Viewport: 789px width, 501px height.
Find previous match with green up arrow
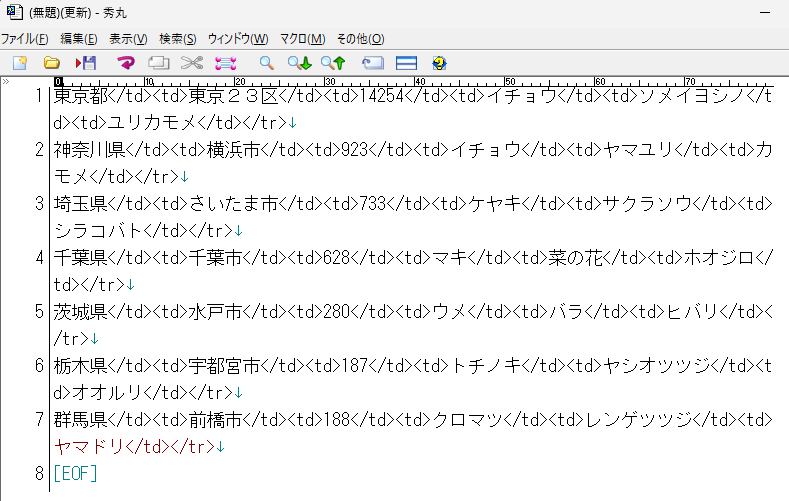(333, 63)
